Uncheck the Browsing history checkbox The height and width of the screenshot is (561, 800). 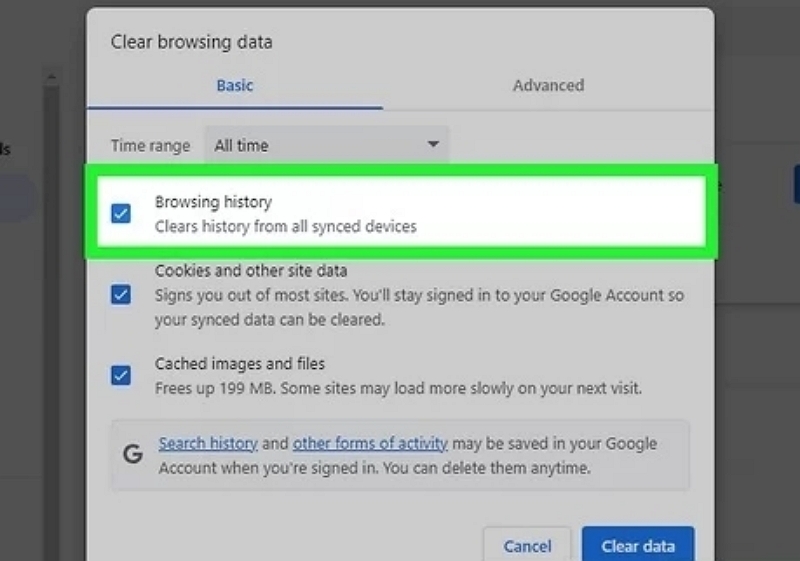tap(121, 213)
